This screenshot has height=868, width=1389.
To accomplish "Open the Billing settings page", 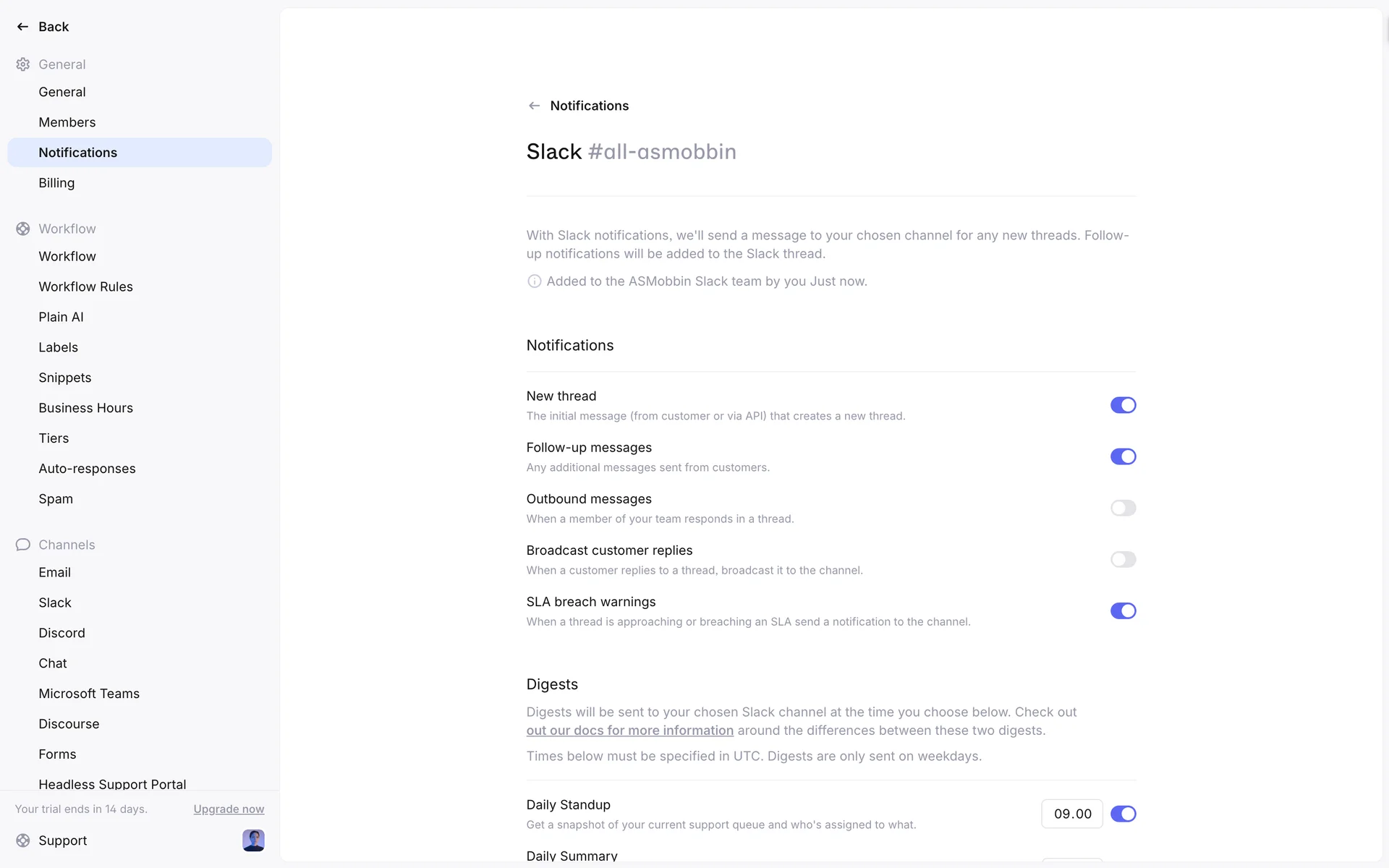I will pos(56,183).
